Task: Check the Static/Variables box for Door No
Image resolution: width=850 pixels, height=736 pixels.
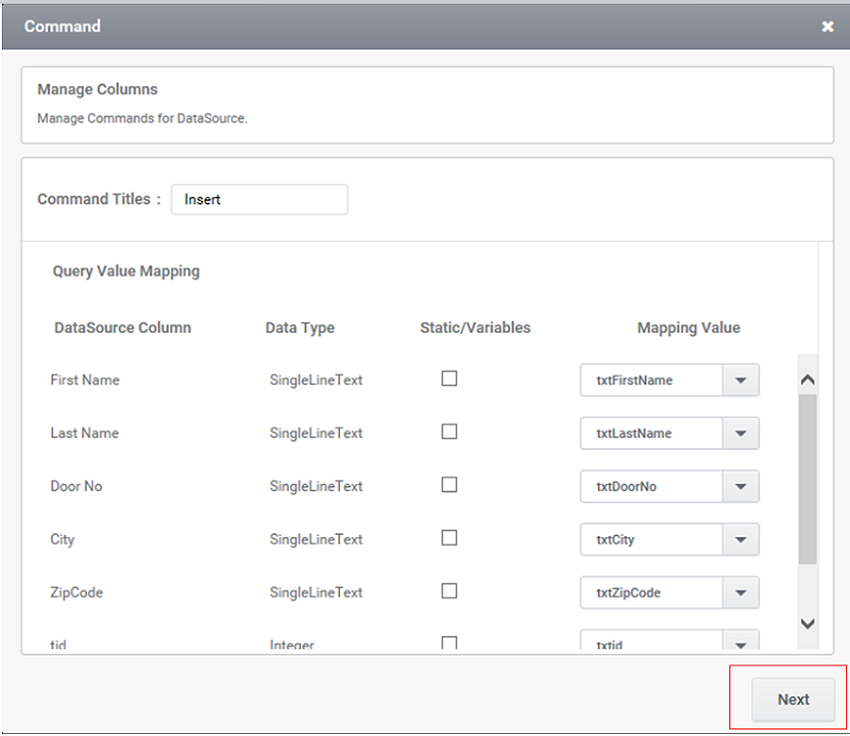Action: click(x=449, y=485)
